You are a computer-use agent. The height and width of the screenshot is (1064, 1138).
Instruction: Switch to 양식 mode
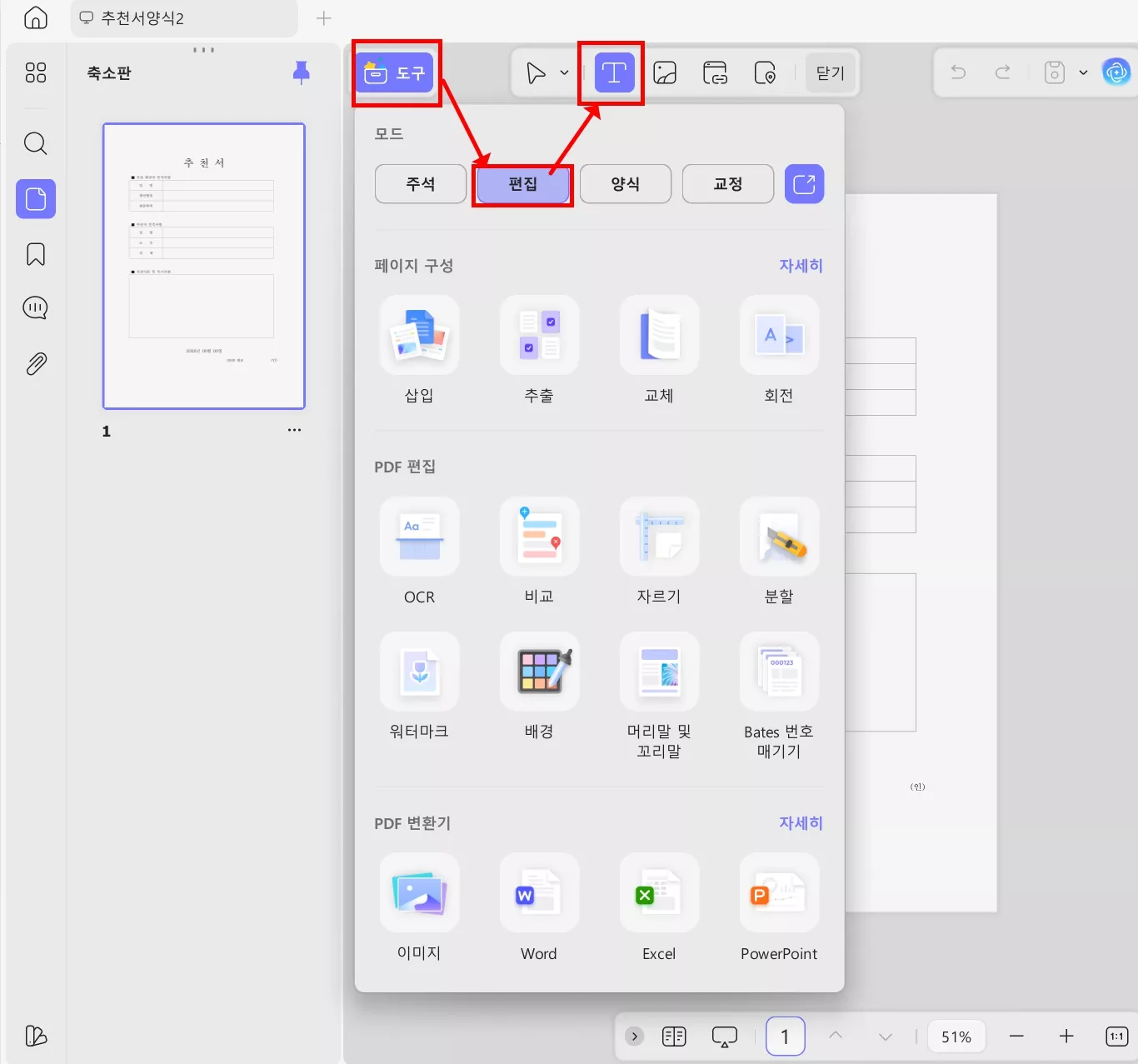626,184
